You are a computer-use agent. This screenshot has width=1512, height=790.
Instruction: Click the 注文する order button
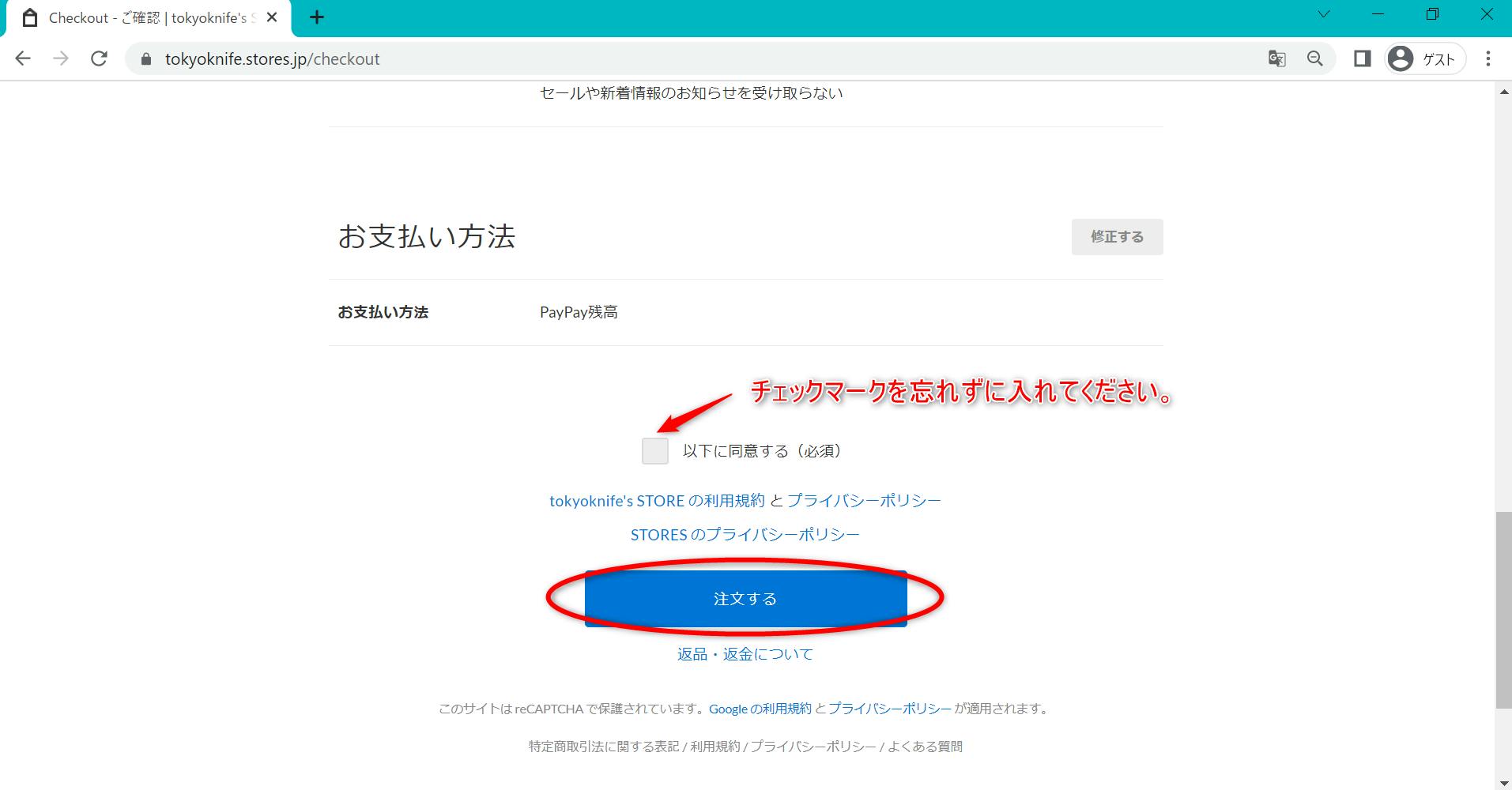tap(745, 599)
